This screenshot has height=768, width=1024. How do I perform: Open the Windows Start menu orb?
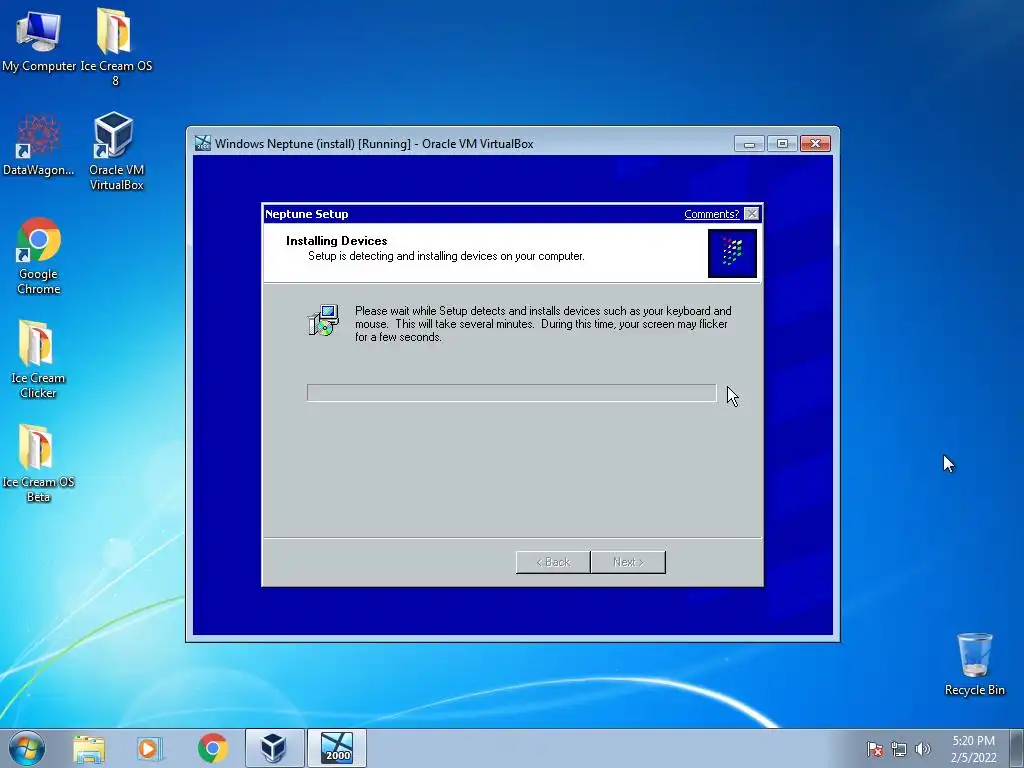pyautogui.click(x=27, y=748)
